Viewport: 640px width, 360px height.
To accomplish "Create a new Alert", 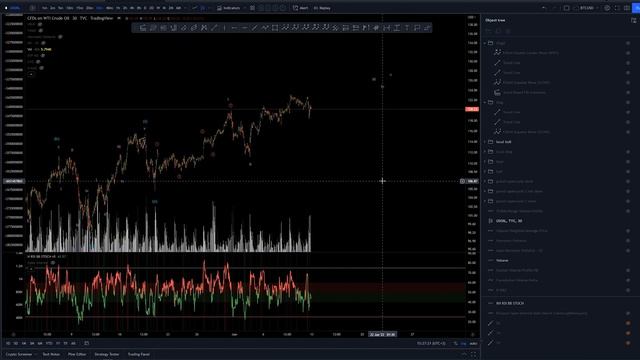I will click(300, 8).
